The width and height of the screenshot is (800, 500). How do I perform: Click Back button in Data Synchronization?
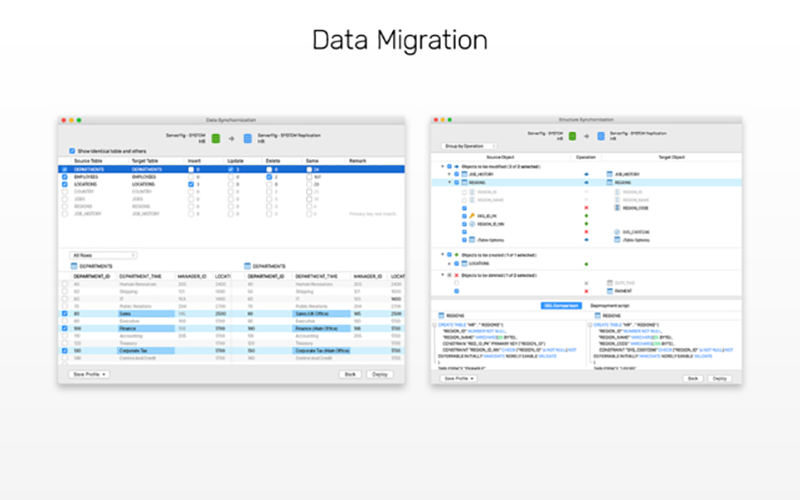click(x=350, y=374)
